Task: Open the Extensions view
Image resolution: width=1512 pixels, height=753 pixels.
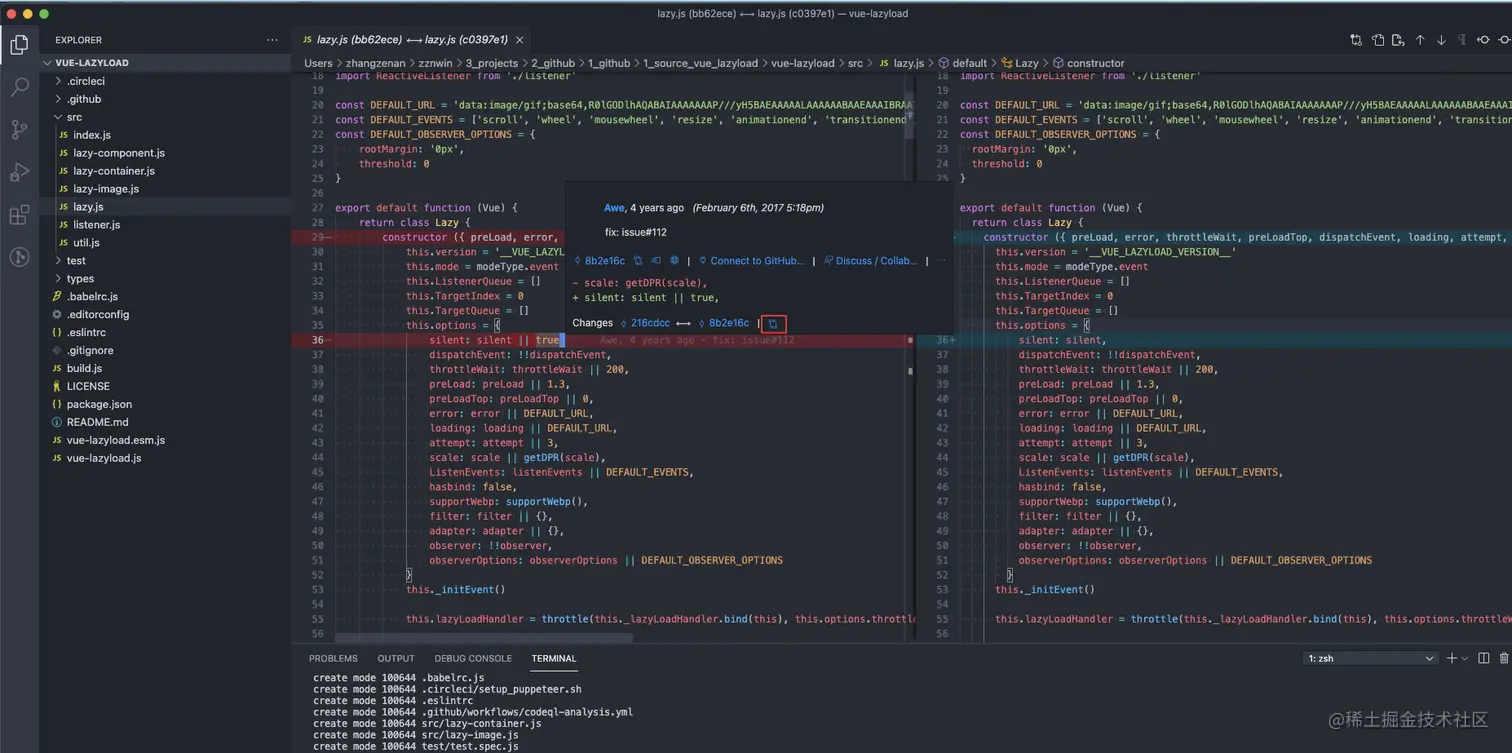Action: tap(19, 216)
